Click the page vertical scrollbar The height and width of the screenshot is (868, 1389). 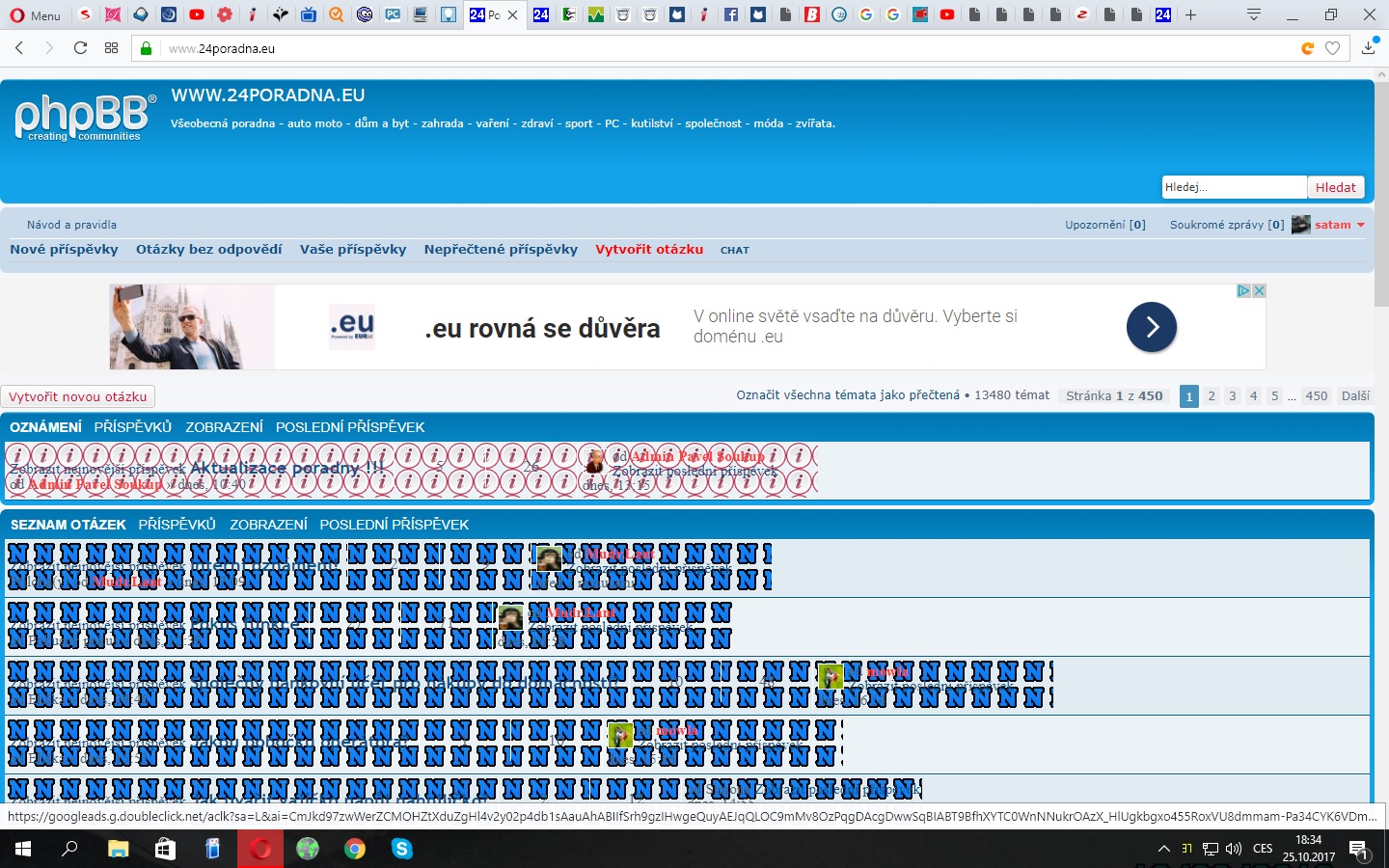coord(1381,193)
